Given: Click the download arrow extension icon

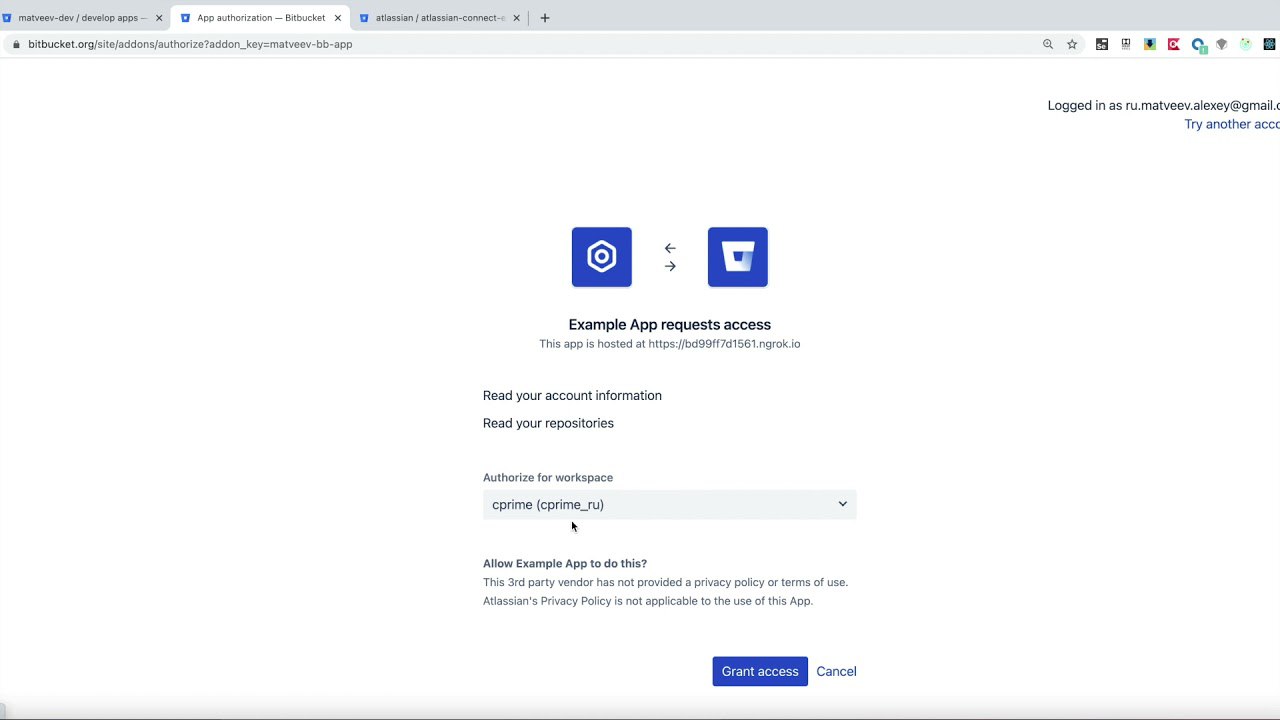Looking at the screenshot, I should [x=1150, y=44].
